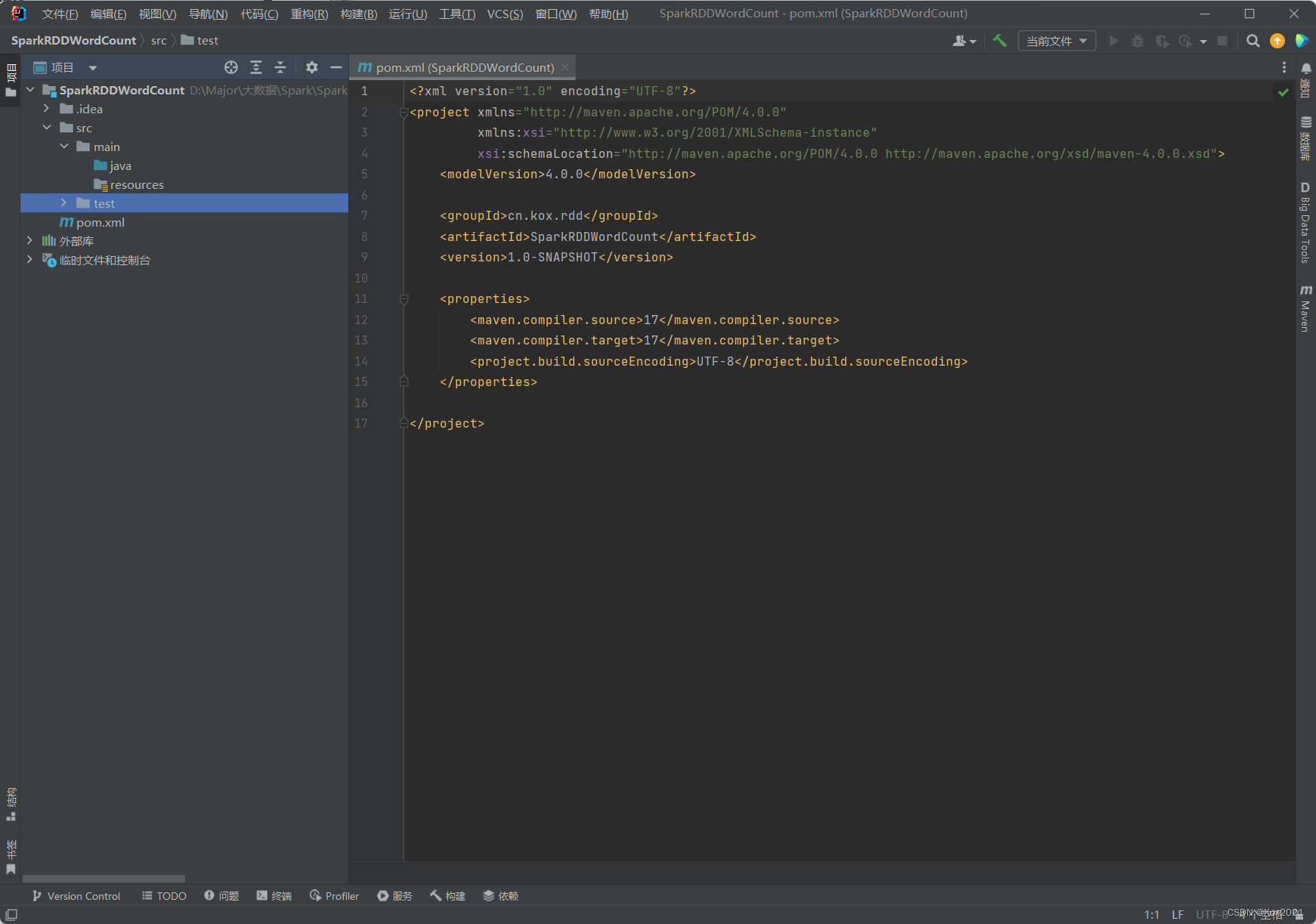Open the 重构(R) menu

tap(309, 14)
